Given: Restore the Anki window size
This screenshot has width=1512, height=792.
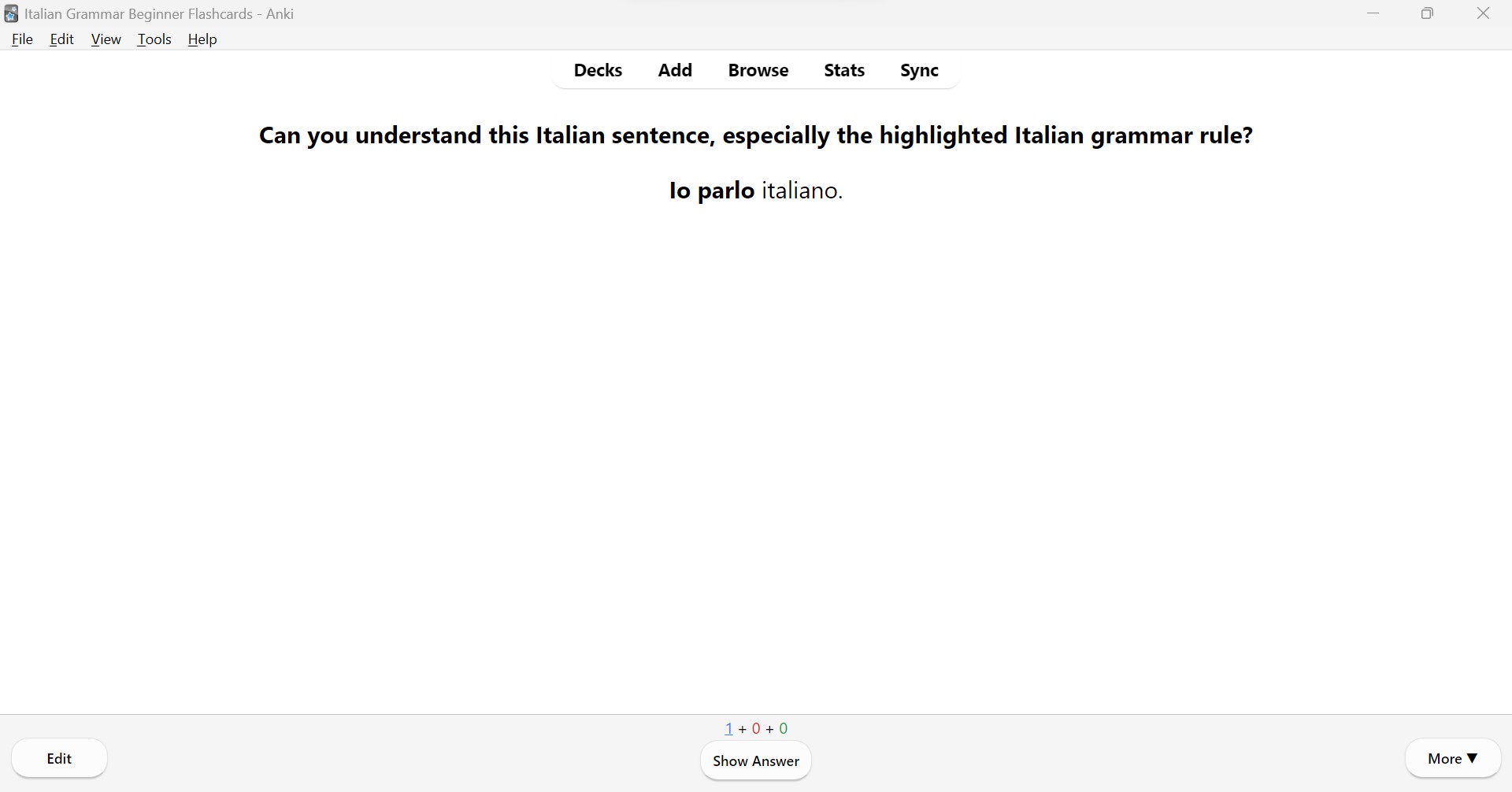Looking at the screenshot, I should pos(1427,13).
